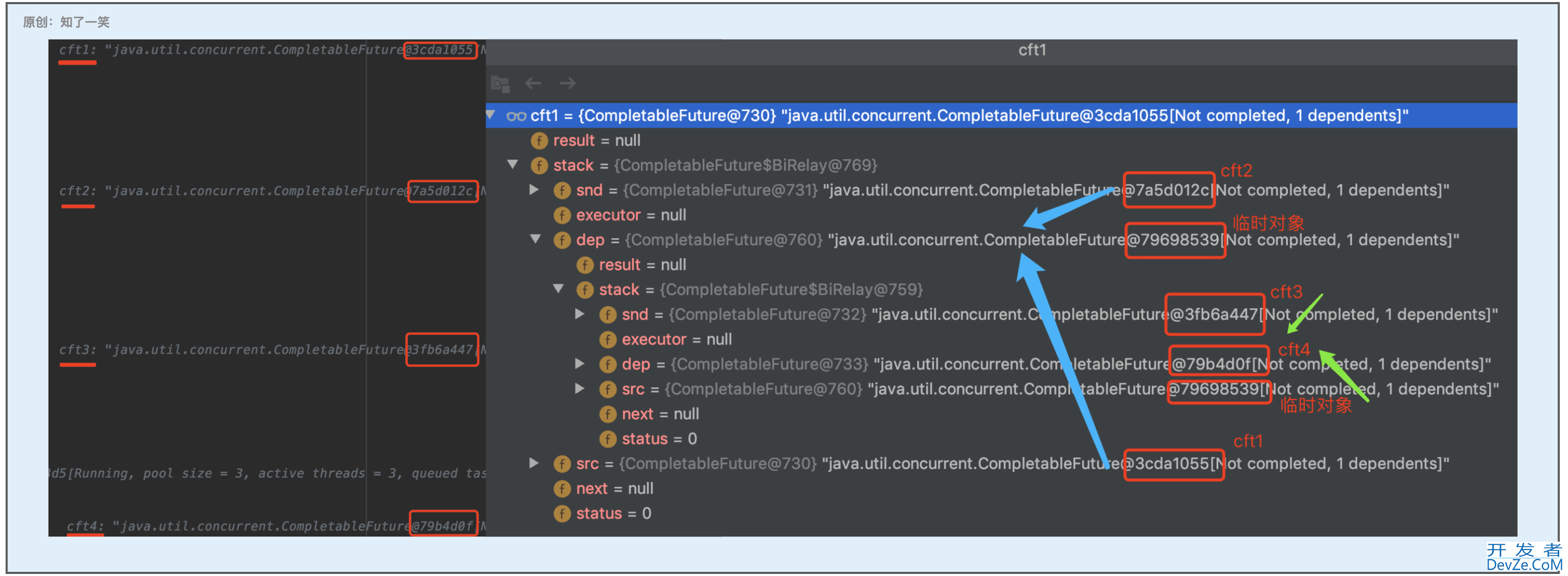Screen dimensions: 1568x576
Task: Select the dep row with {CompletableFuture@760}
Action: coord(1001,240)
